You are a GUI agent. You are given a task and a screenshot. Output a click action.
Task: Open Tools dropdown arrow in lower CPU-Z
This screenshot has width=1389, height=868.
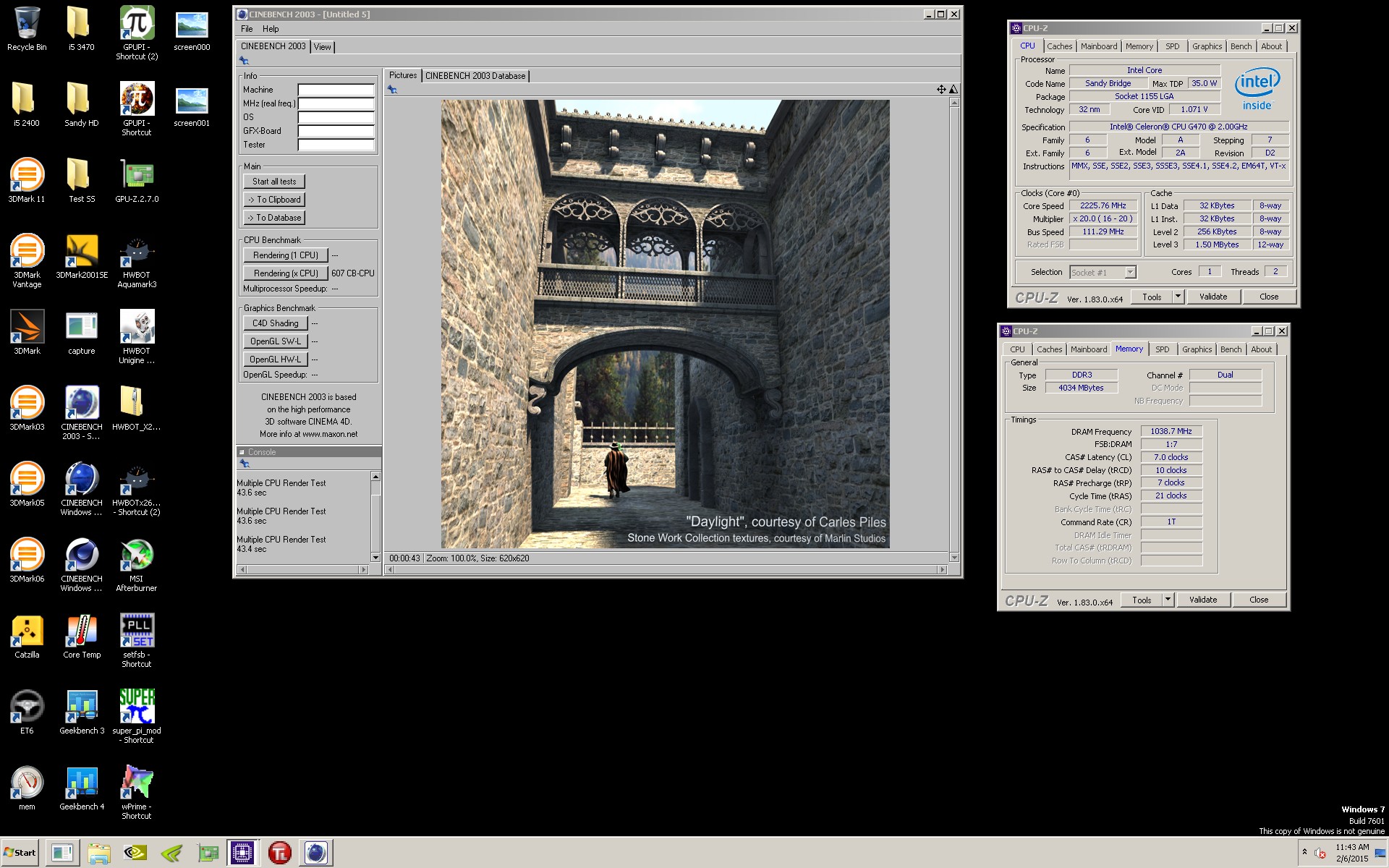point(1168,600)
